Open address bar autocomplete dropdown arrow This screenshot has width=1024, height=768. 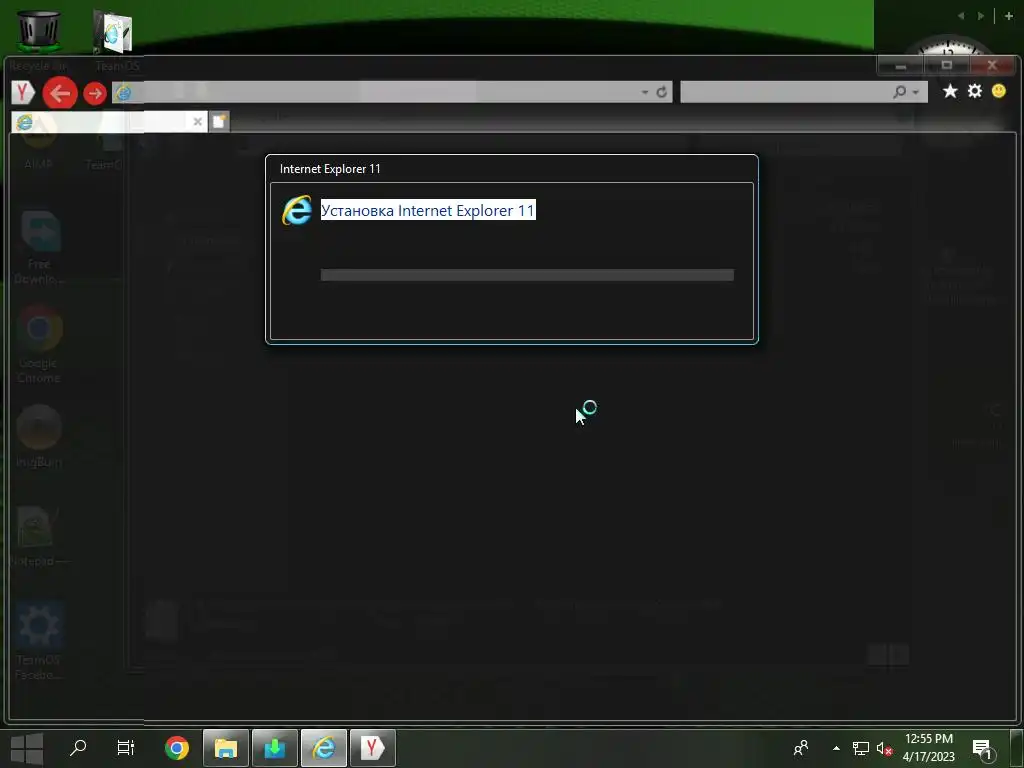(x=645, y=92)
